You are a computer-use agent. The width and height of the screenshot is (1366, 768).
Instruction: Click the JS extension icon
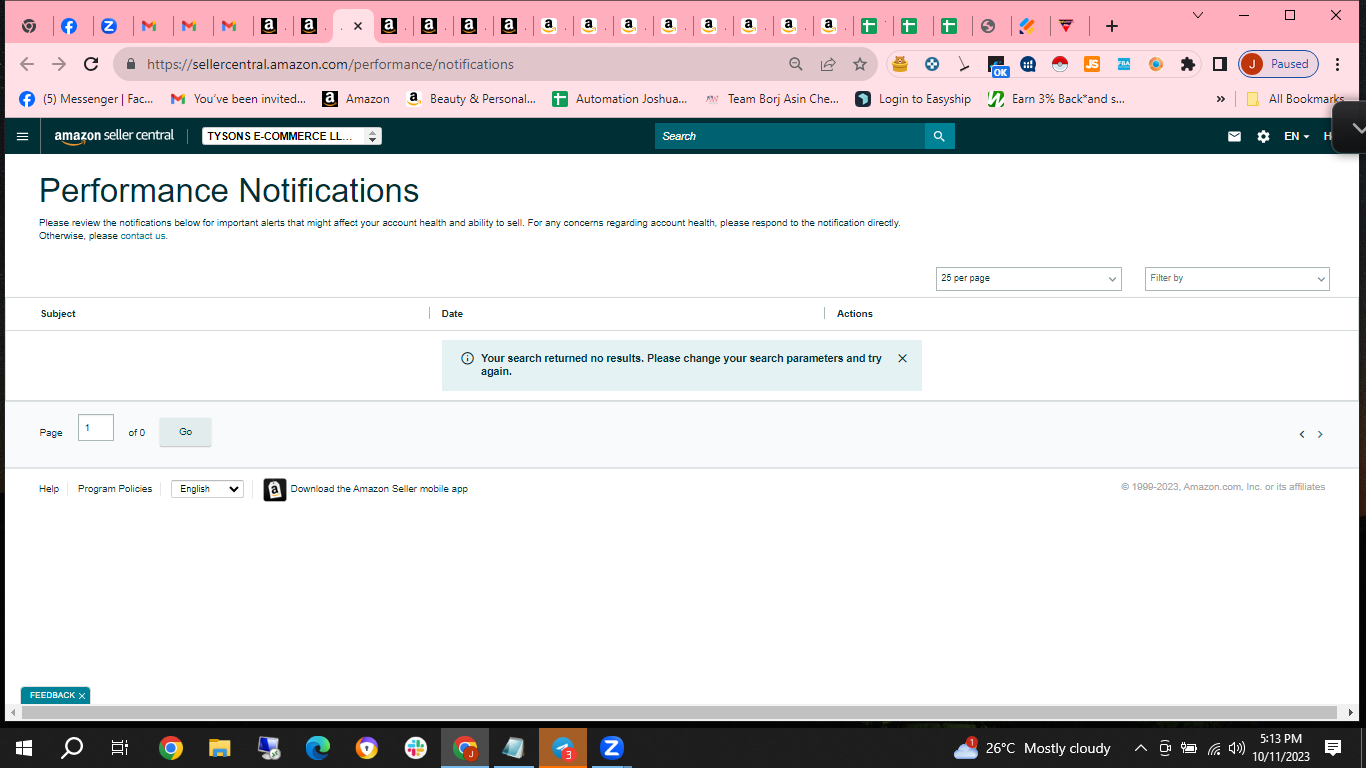[x=1092, y=64]
